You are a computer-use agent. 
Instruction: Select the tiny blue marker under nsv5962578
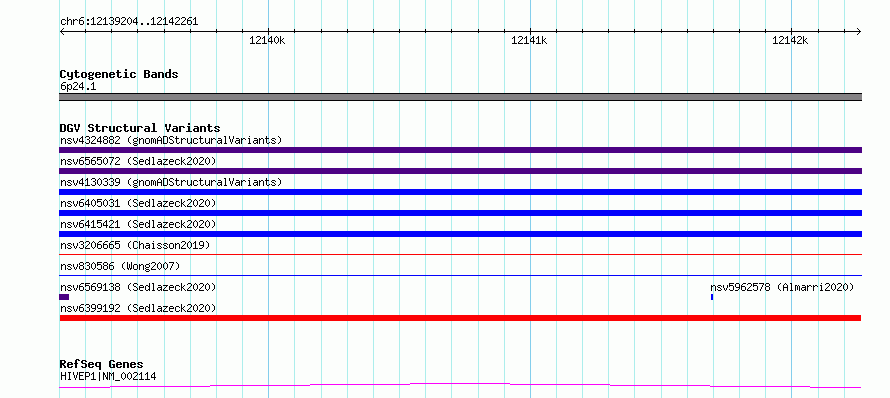(x=712, y=297)
